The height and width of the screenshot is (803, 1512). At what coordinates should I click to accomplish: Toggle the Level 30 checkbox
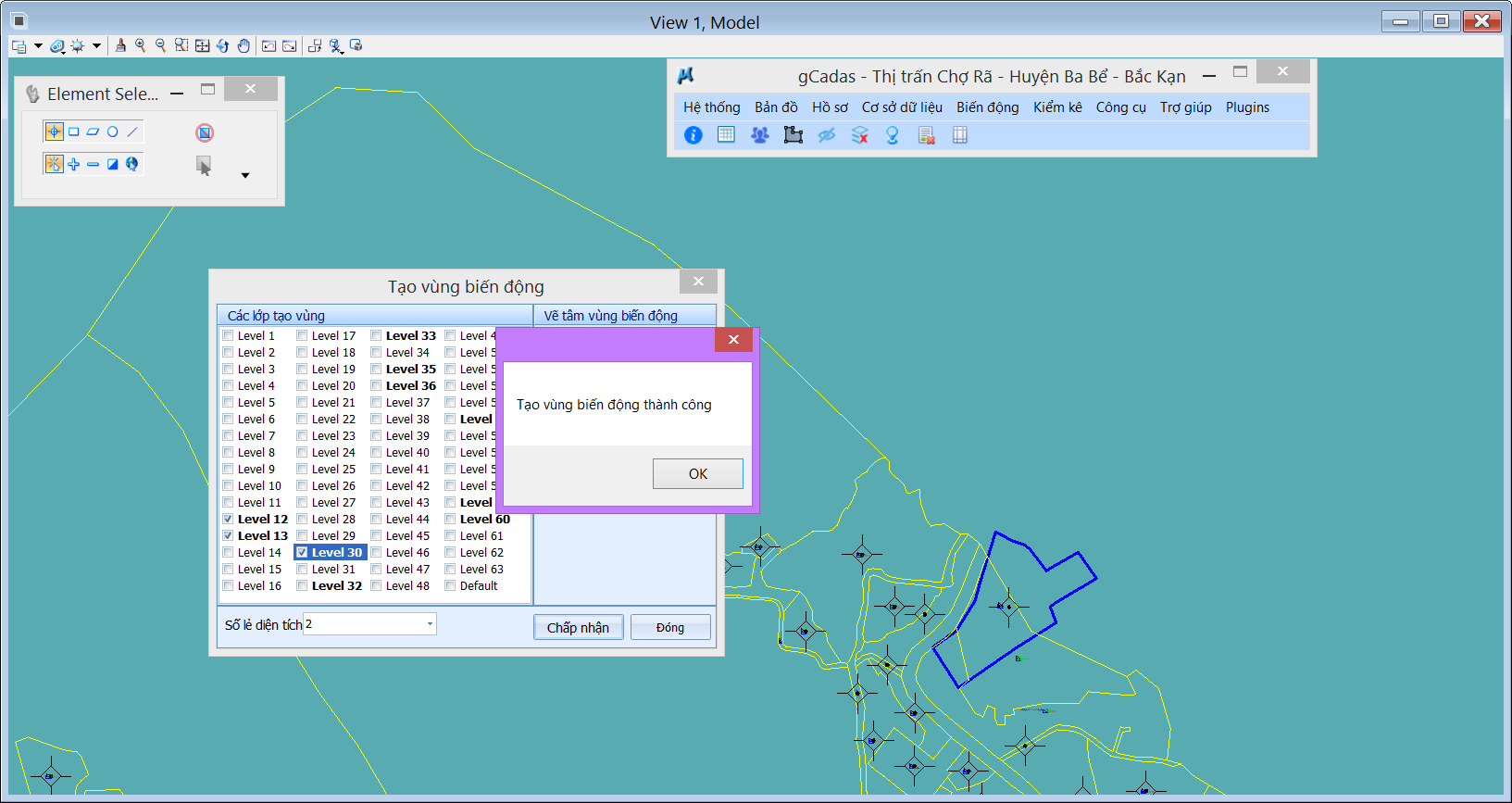coord(302,553)
